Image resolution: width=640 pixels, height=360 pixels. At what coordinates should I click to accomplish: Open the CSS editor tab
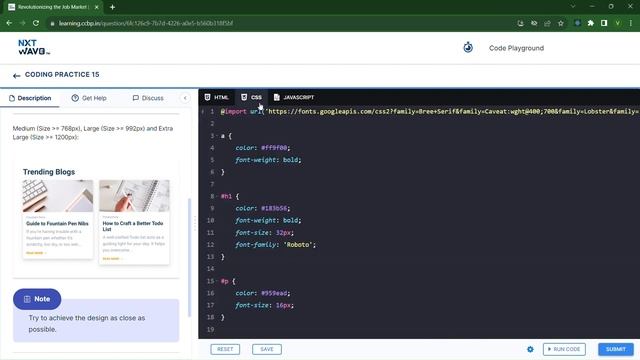(251, 97)
